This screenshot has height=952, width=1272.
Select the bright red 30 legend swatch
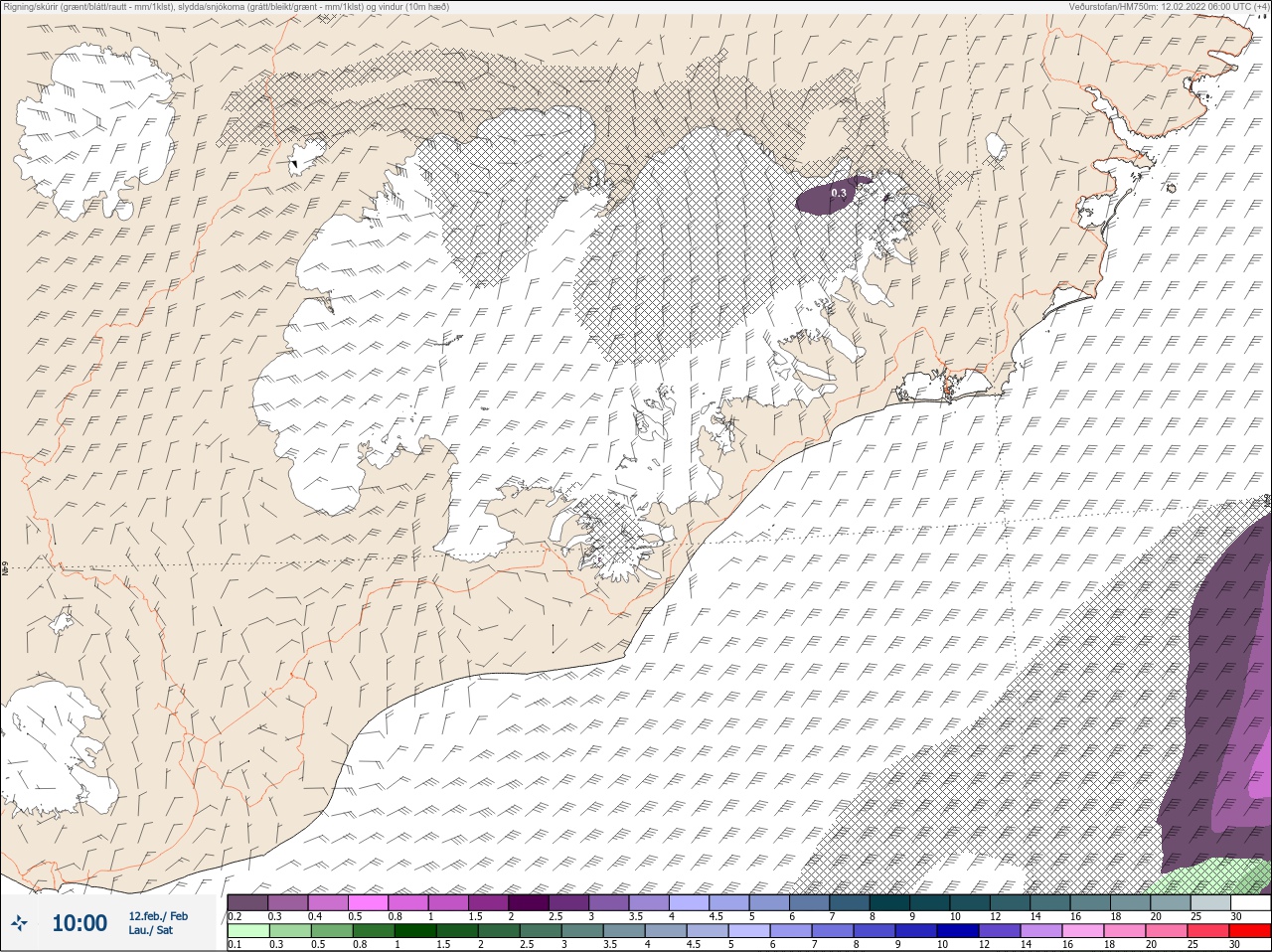pos(1250,931)
